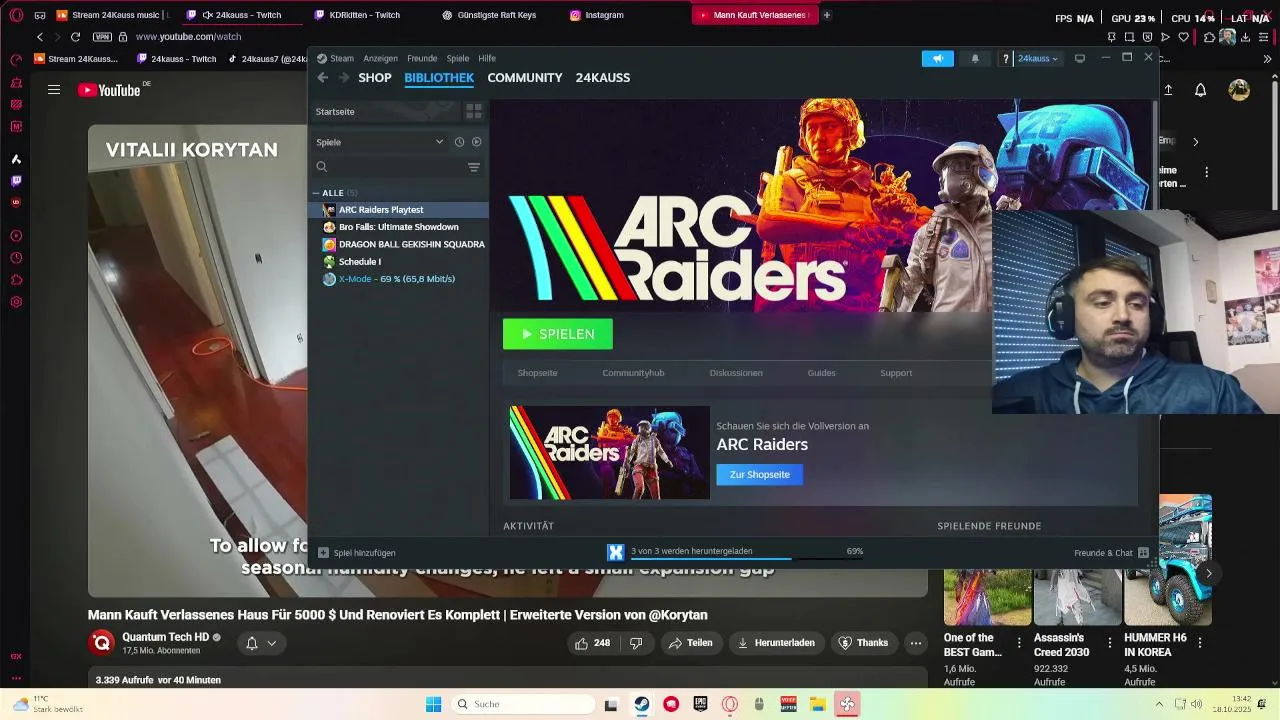The height and width of the screenshot is (720, 1280).
Task: Open the Diskussionen link
Action: click(736, 373)
